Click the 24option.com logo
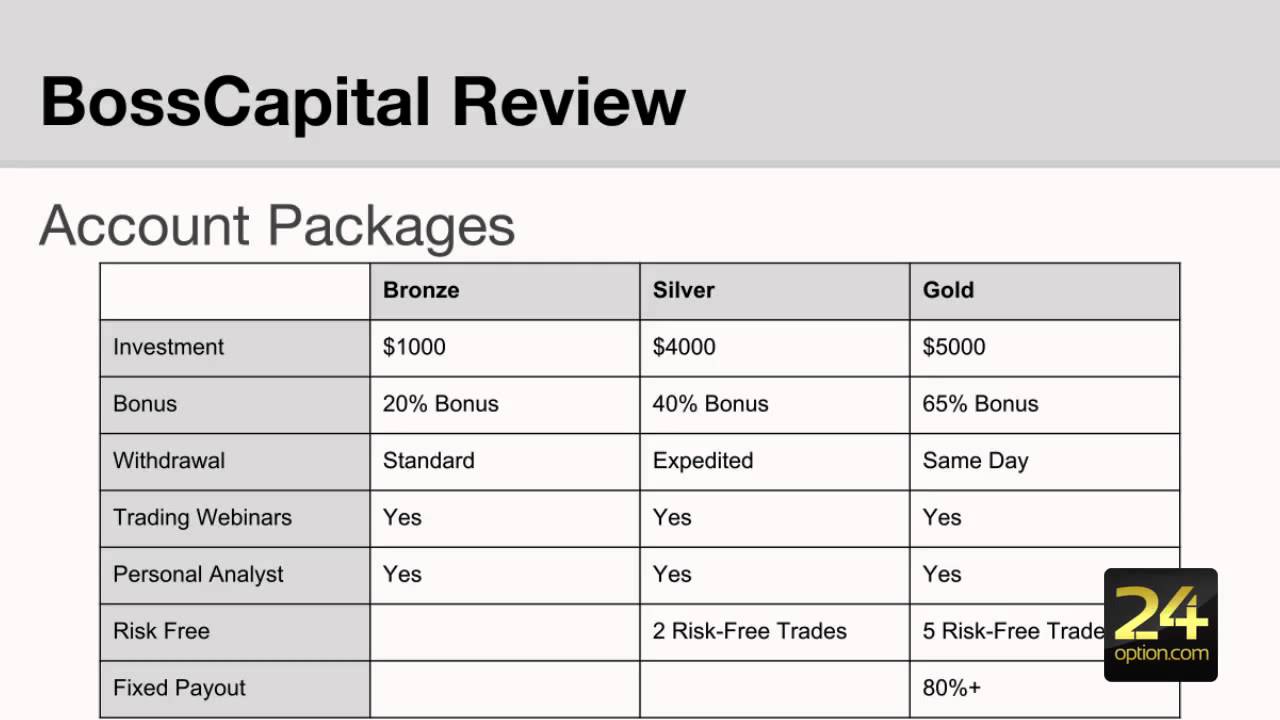 [1160, 625]
